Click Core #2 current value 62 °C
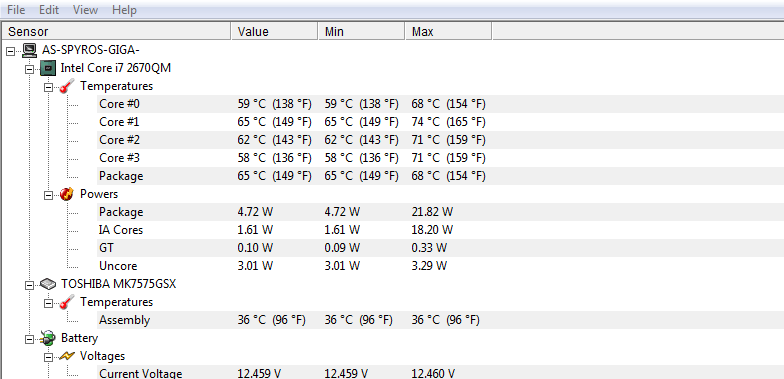The image size is (784, 379). (x=274, y=140)
